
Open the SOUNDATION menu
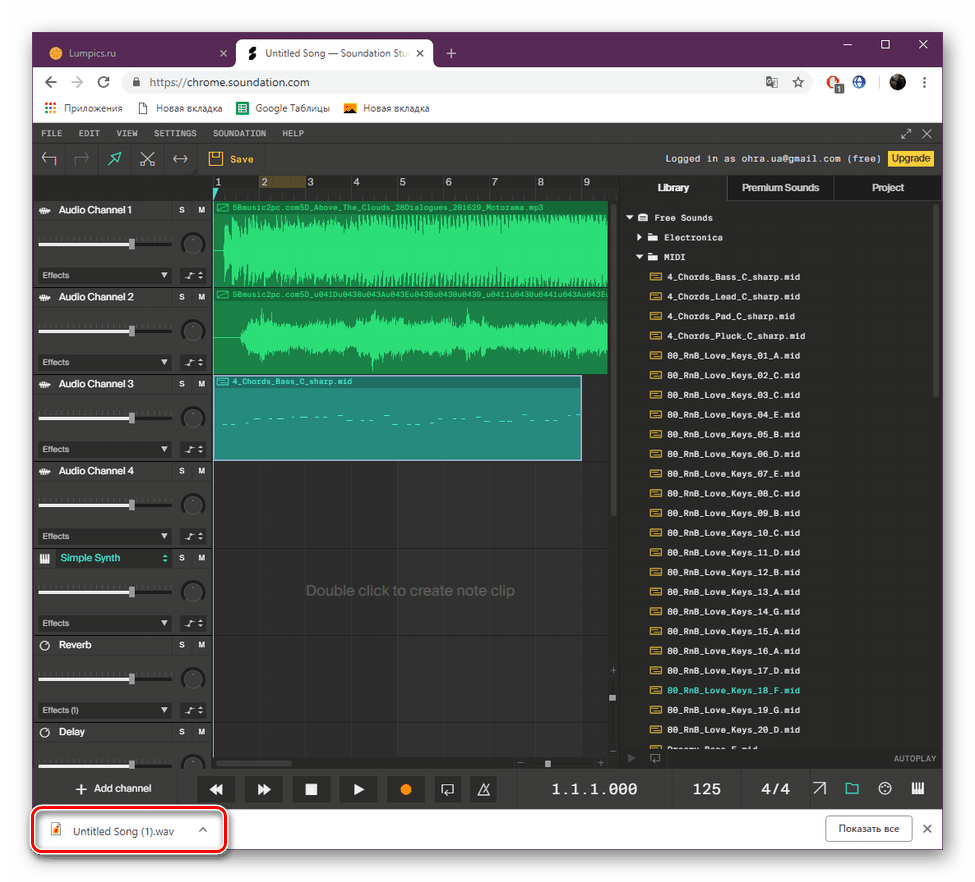point(239,133)
